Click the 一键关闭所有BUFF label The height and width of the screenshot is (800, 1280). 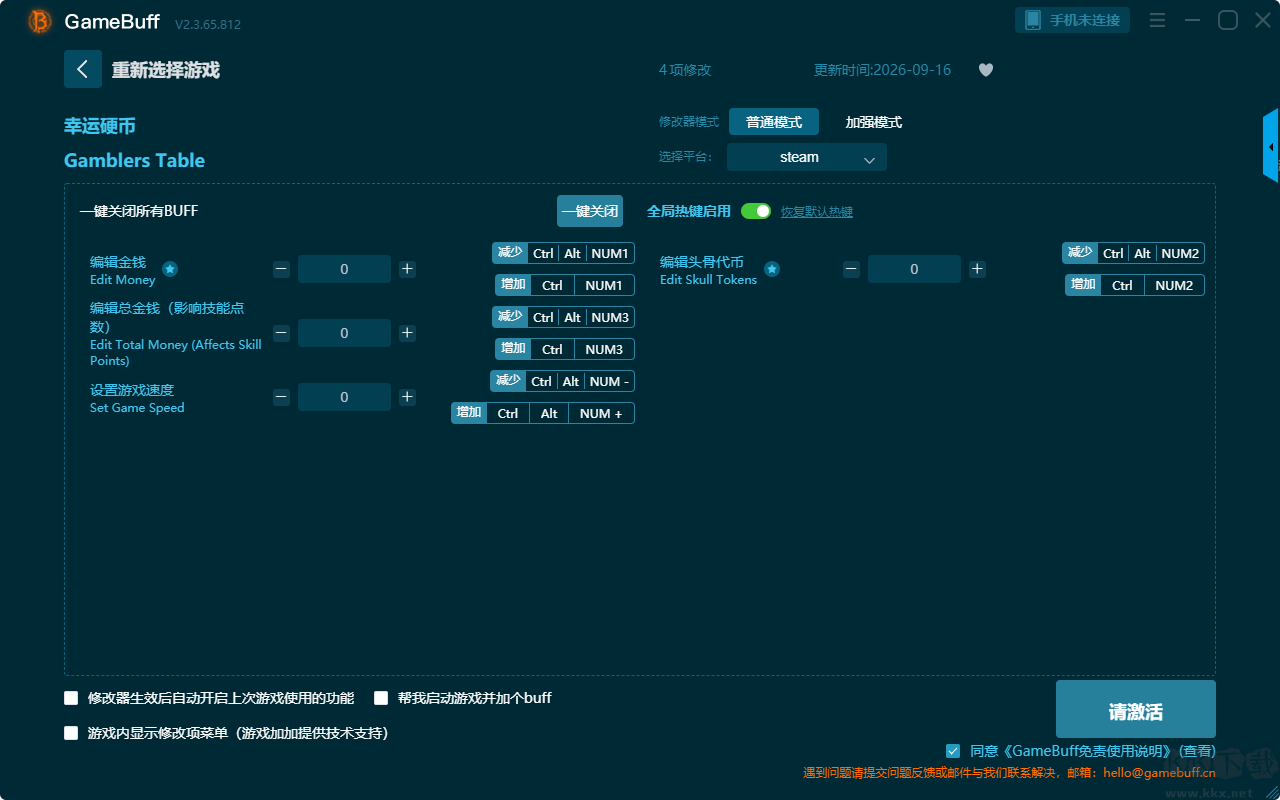coord(139,211)
